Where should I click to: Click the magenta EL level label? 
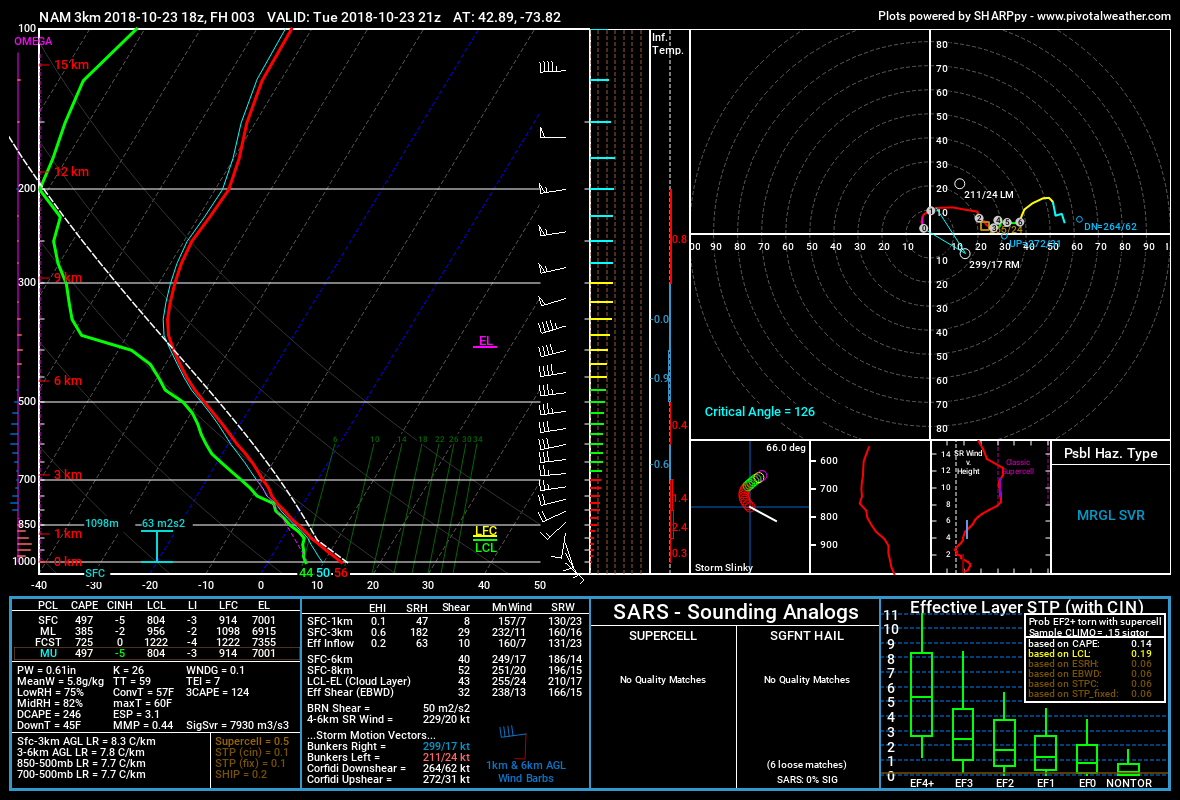486,341
